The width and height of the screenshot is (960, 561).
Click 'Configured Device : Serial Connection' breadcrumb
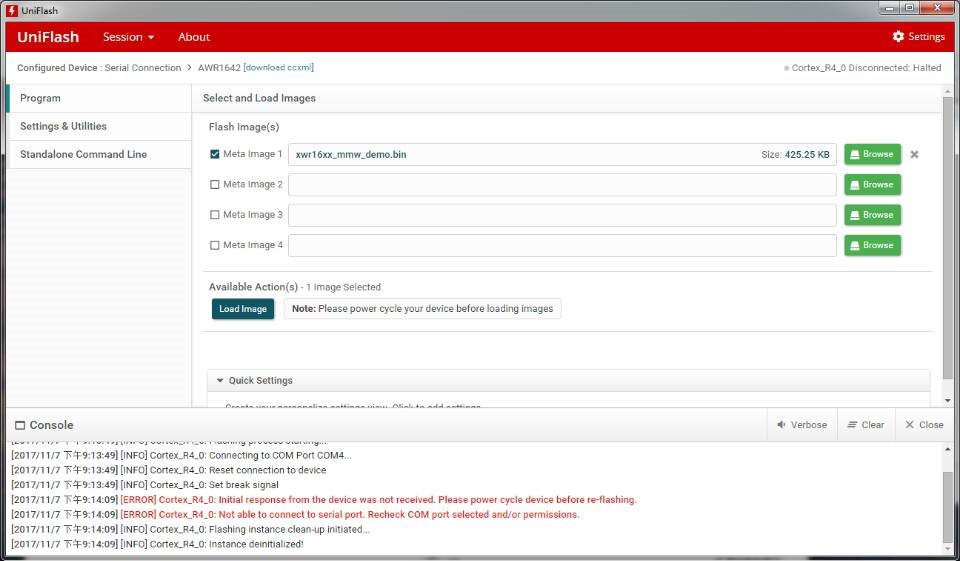[x=99, y=67]
